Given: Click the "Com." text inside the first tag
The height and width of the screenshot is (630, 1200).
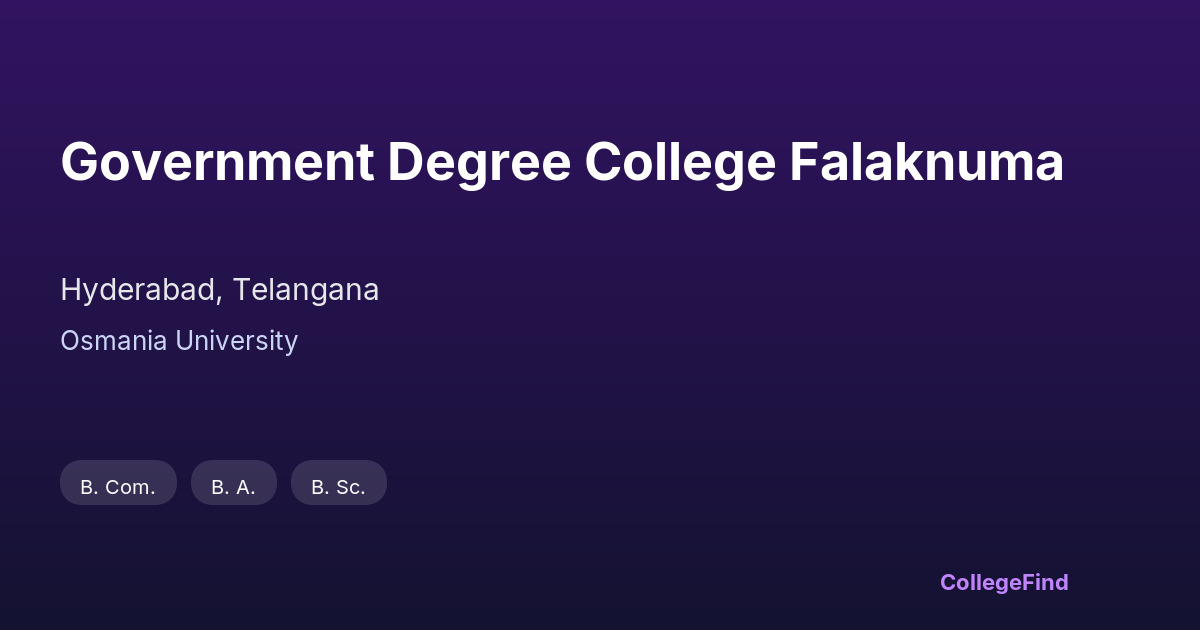Looking at the screenshot, I should tap(130, 488).
